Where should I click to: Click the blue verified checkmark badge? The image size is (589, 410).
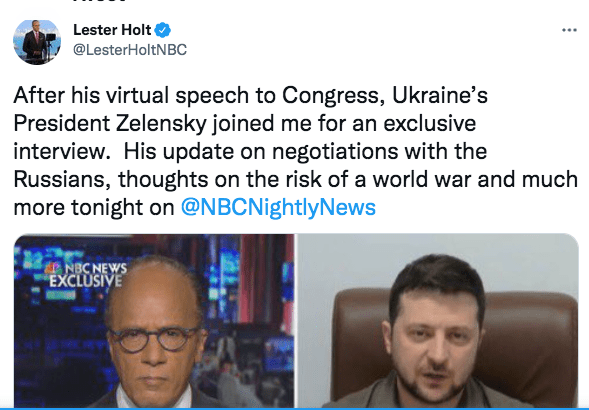(x=163, y=30)
